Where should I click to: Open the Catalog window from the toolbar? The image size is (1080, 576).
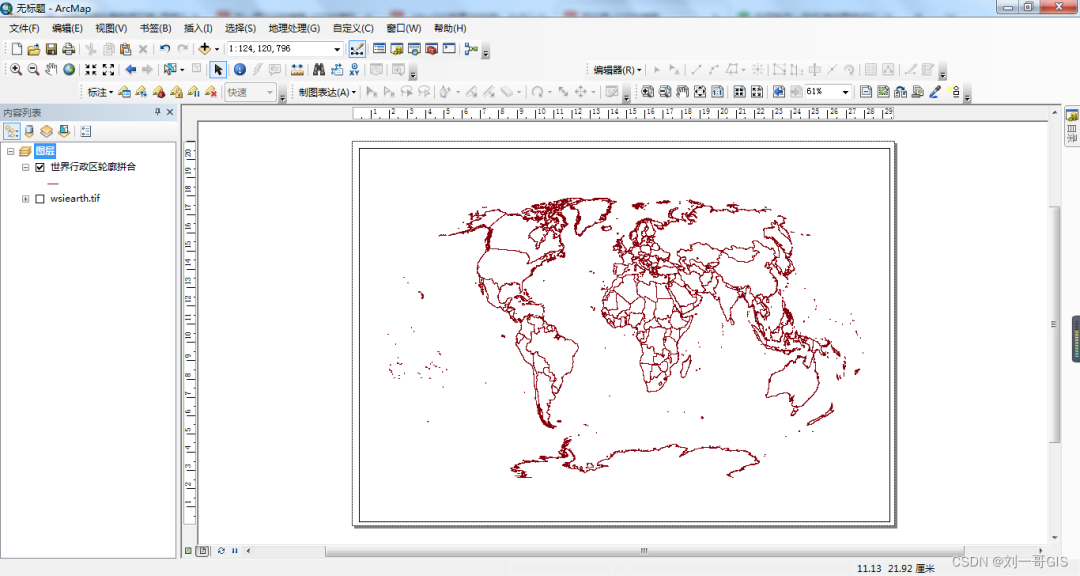point(397,49)
